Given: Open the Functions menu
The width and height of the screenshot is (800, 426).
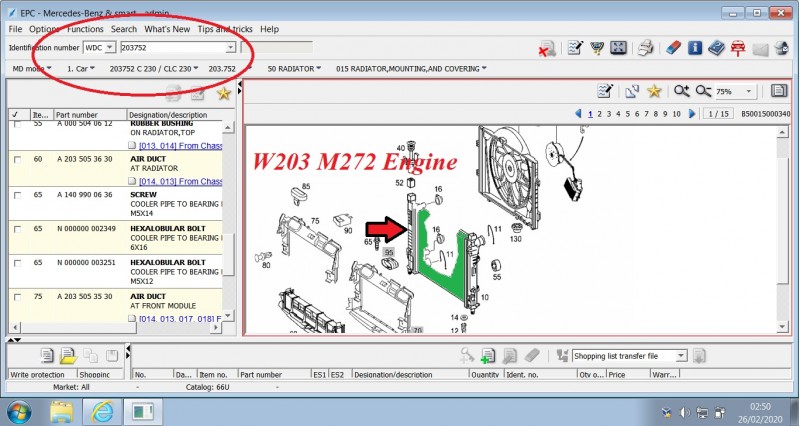Looking at the screenshot, I should point(85,29).
